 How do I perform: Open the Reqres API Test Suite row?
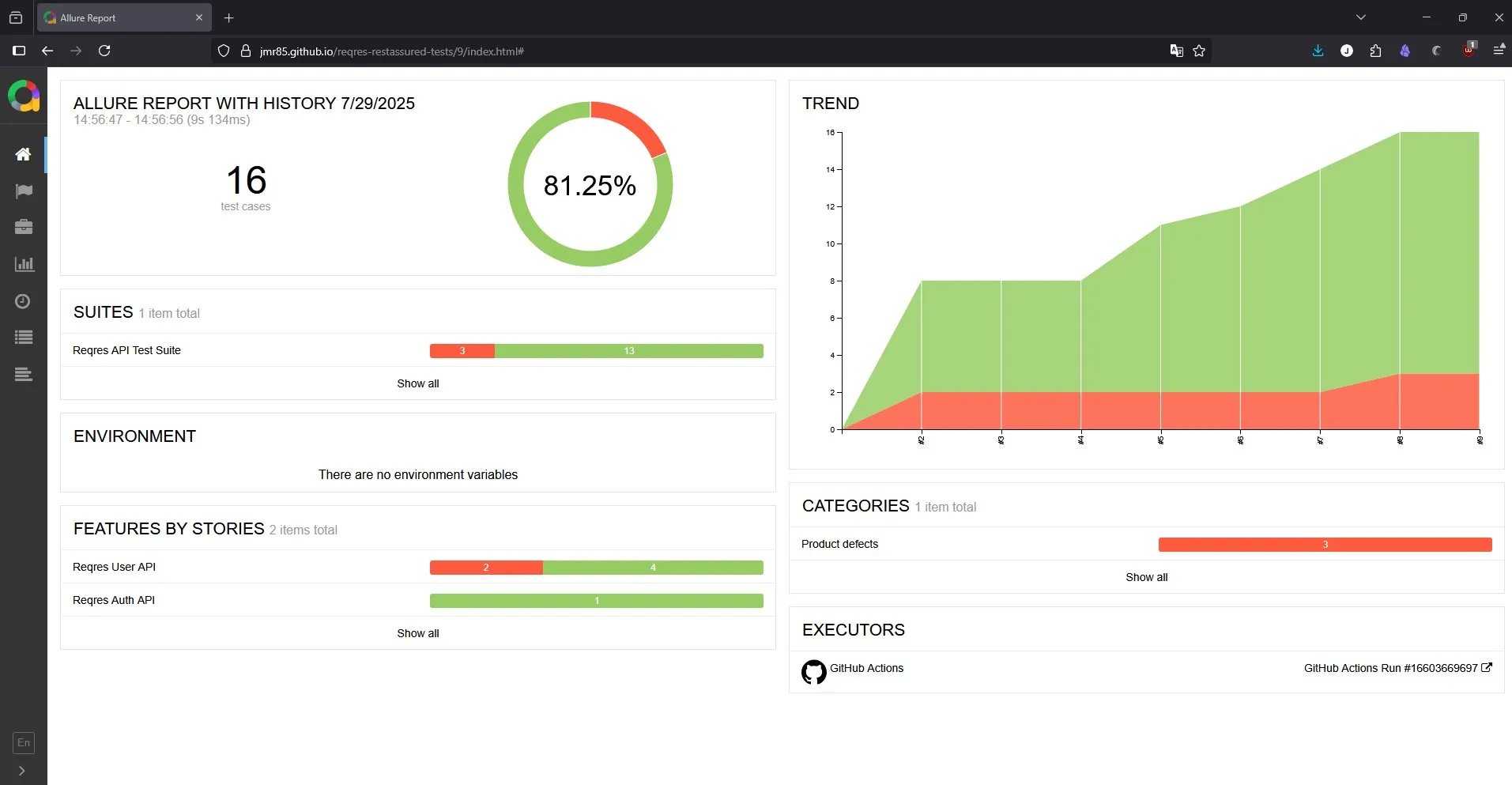pyautogui.click(x=127, y=350)
